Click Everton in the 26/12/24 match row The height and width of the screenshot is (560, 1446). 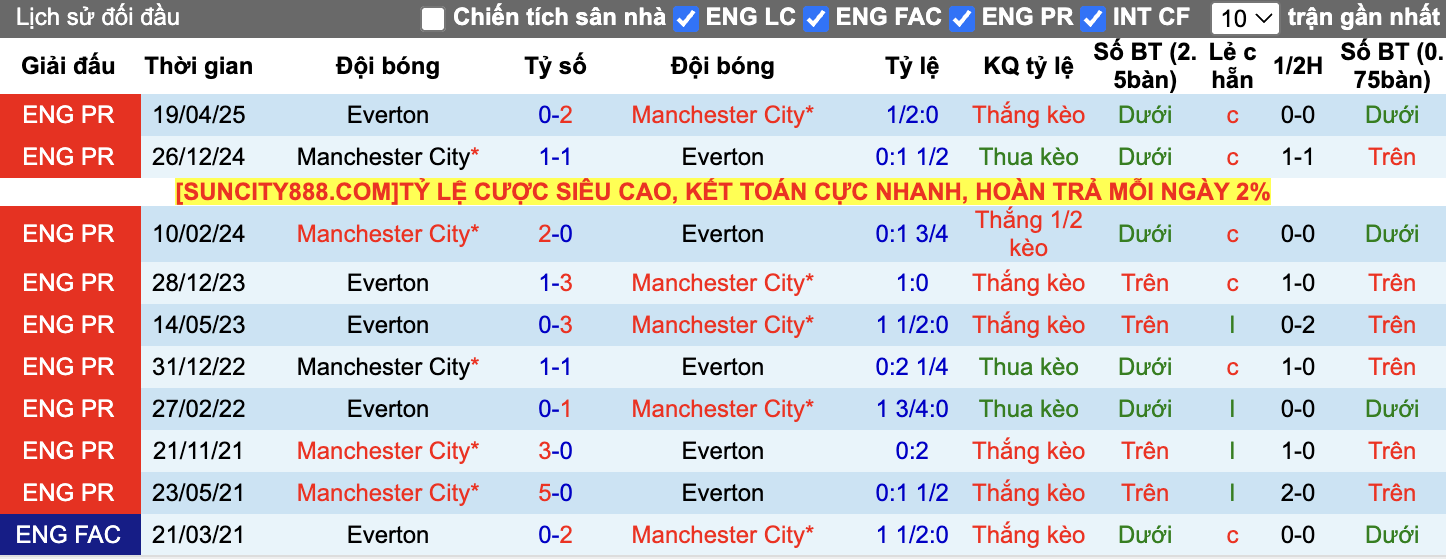pos(723,157)
